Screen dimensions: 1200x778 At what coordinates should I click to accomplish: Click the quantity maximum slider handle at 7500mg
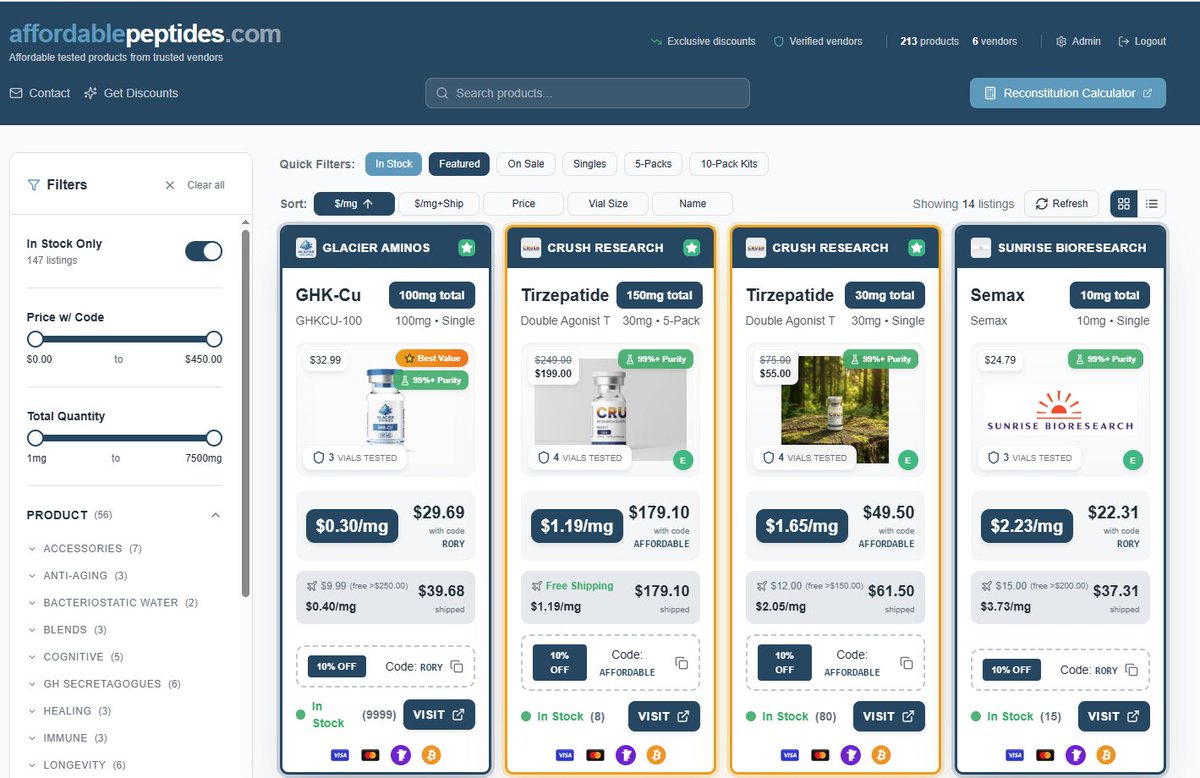point(214,438)
